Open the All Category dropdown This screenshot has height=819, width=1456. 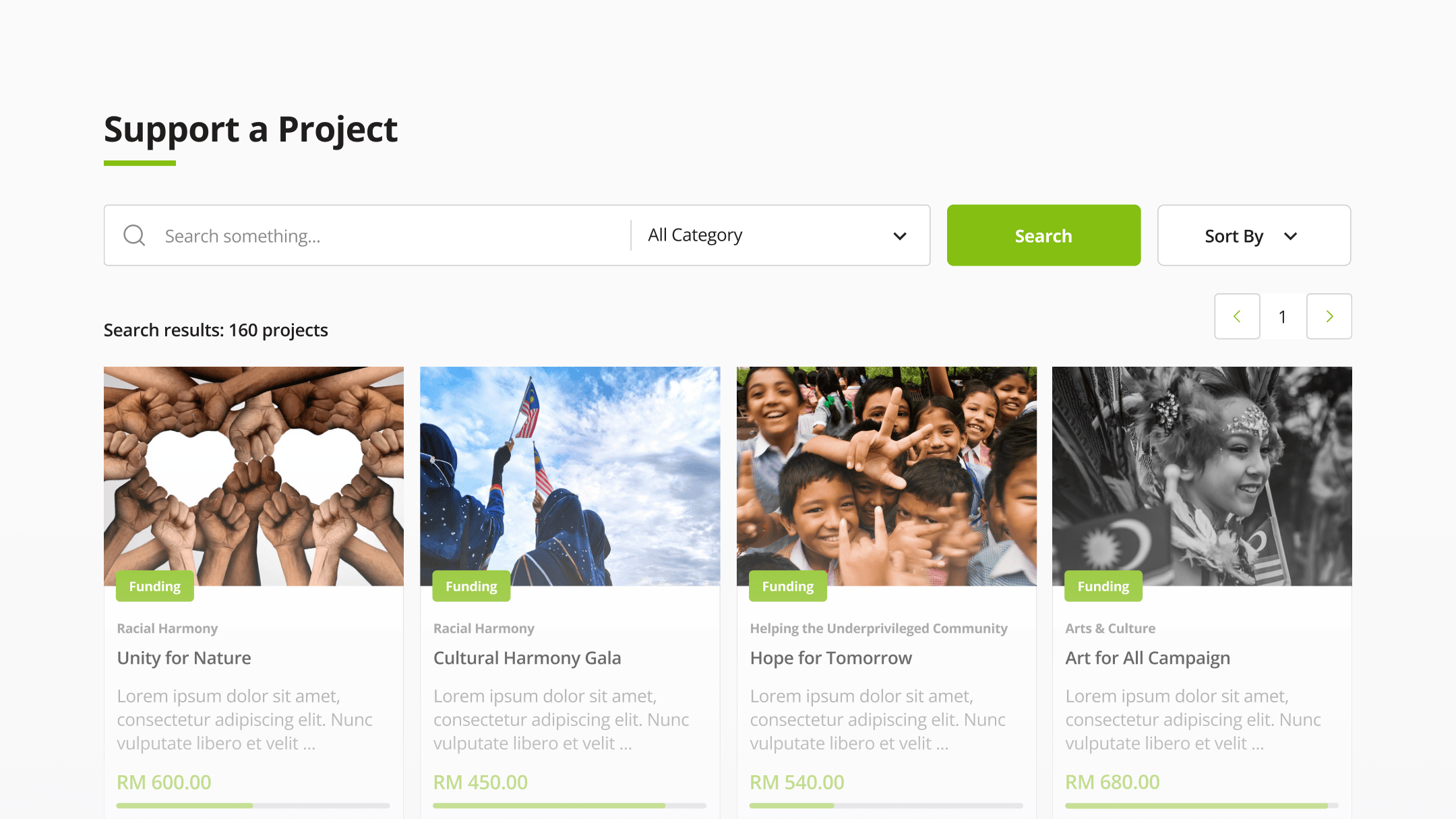point(775,235)
